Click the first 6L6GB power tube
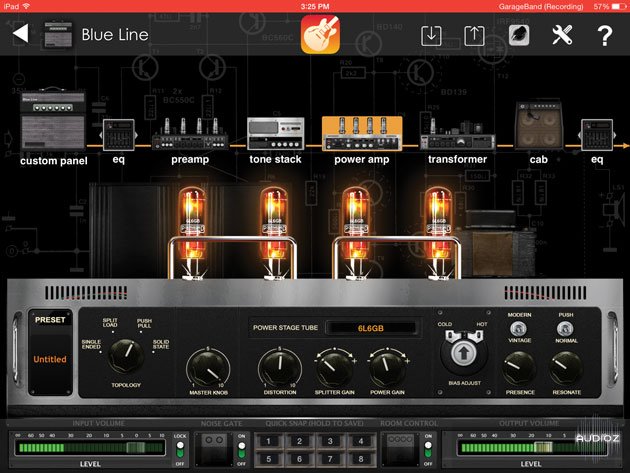The image size is (630, 473). click(x=192, y=233)
